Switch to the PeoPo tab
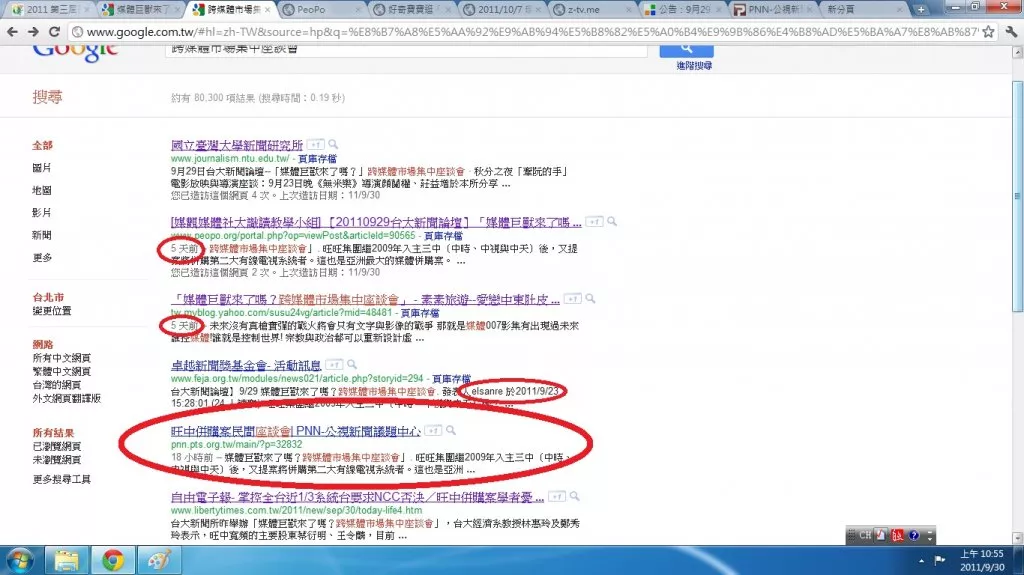The width and height of the screenshot is (1024, 575). pyautogui.click(x=320, y=9)
